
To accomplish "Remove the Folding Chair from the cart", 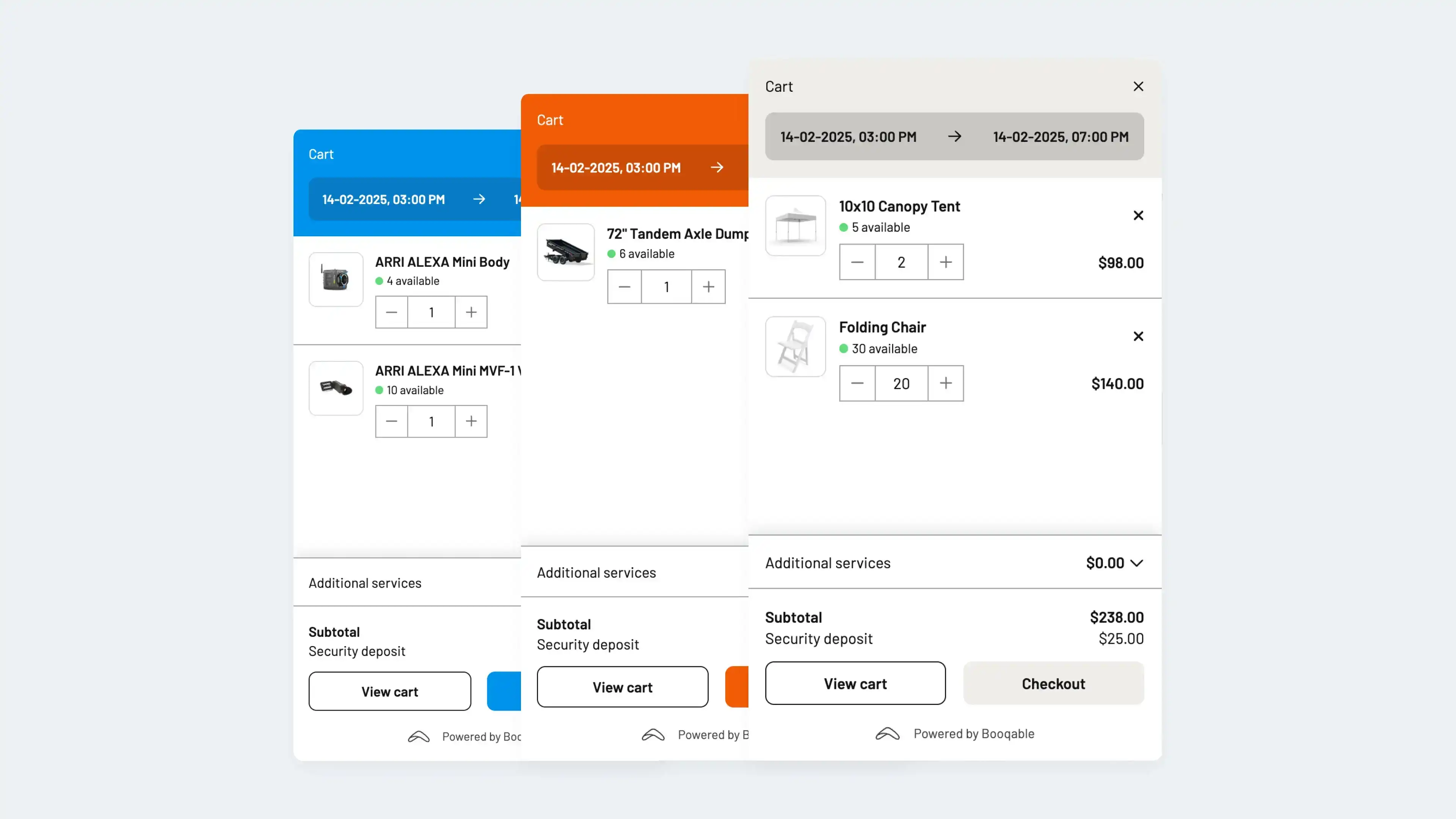I will click(1138, 336).
